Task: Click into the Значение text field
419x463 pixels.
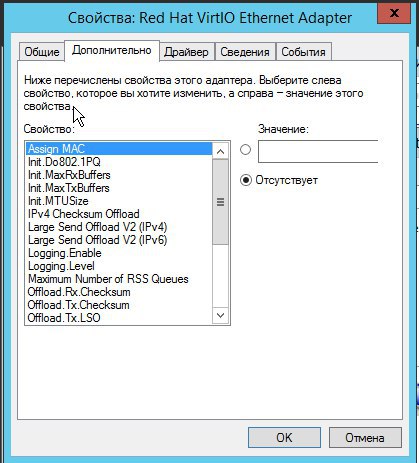Action: pos(318,151)
